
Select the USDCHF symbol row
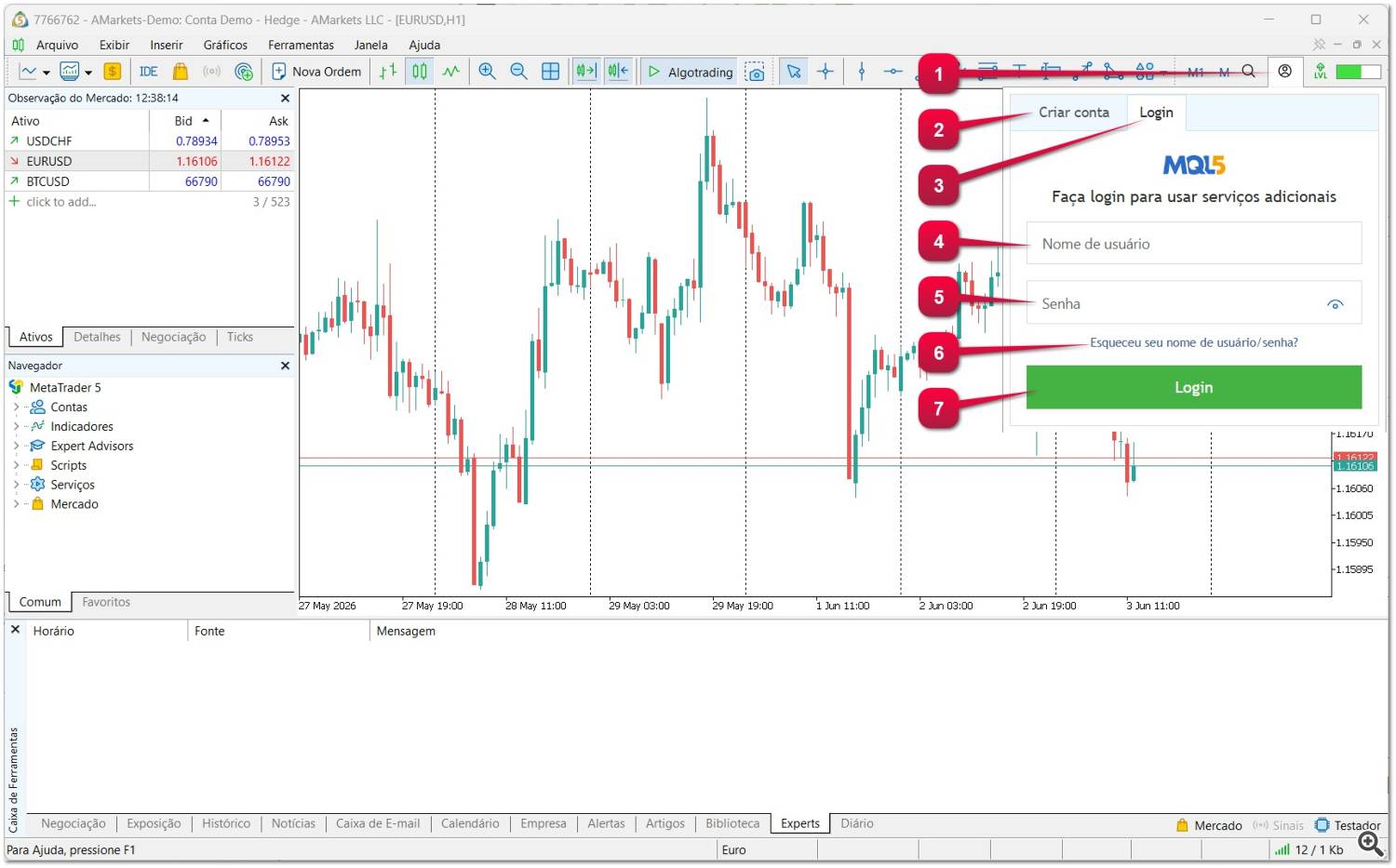pyautogui.click(x=150, y=141)
